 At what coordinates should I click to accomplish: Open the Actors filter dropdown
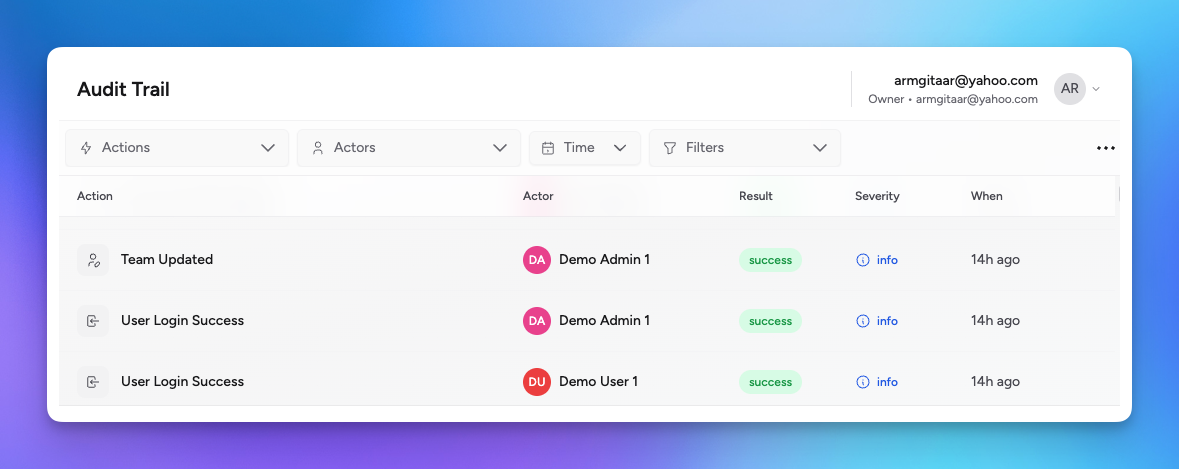[408, 148]
